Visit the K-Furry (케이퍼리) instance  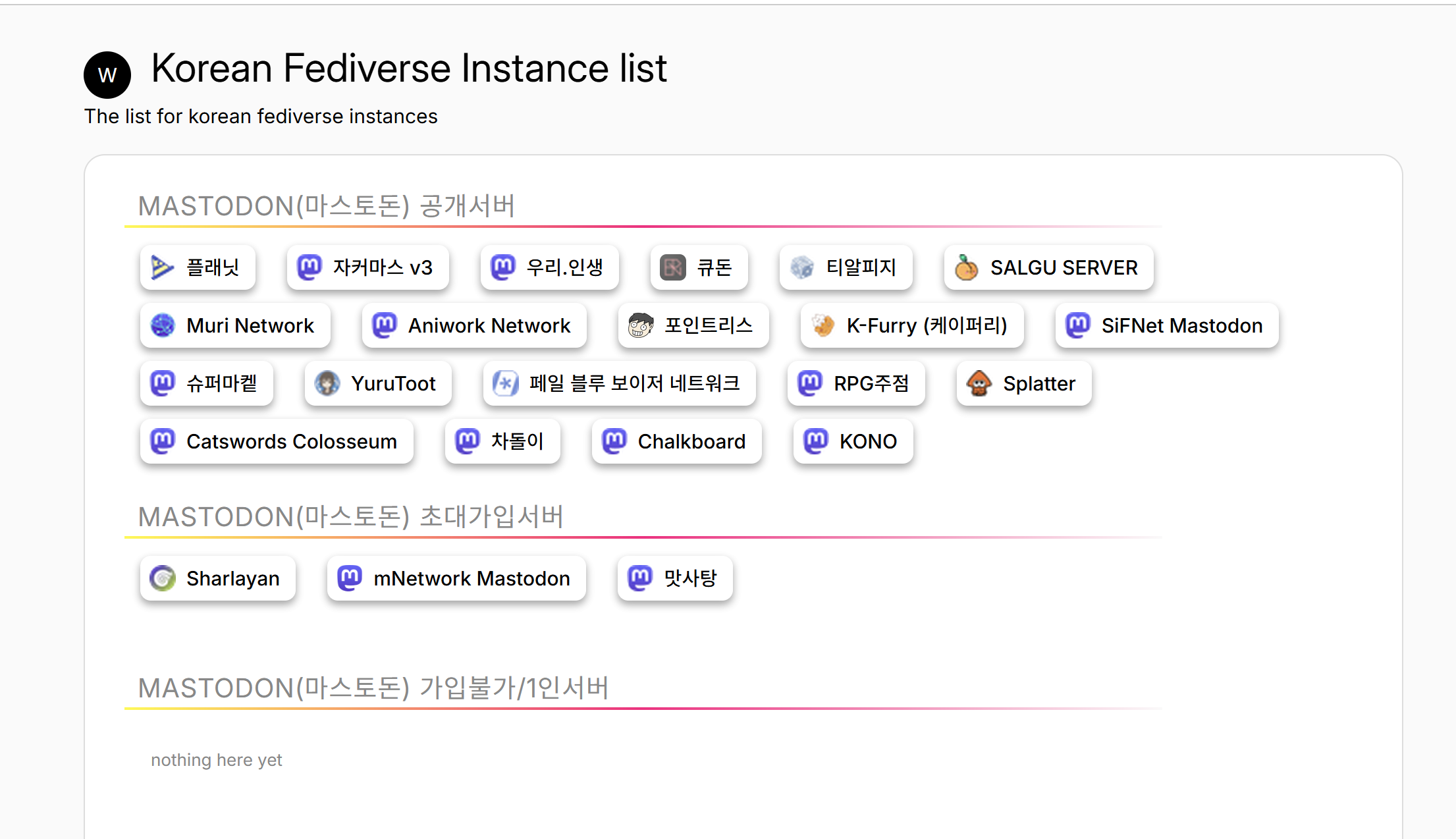[x=912, y=325]
